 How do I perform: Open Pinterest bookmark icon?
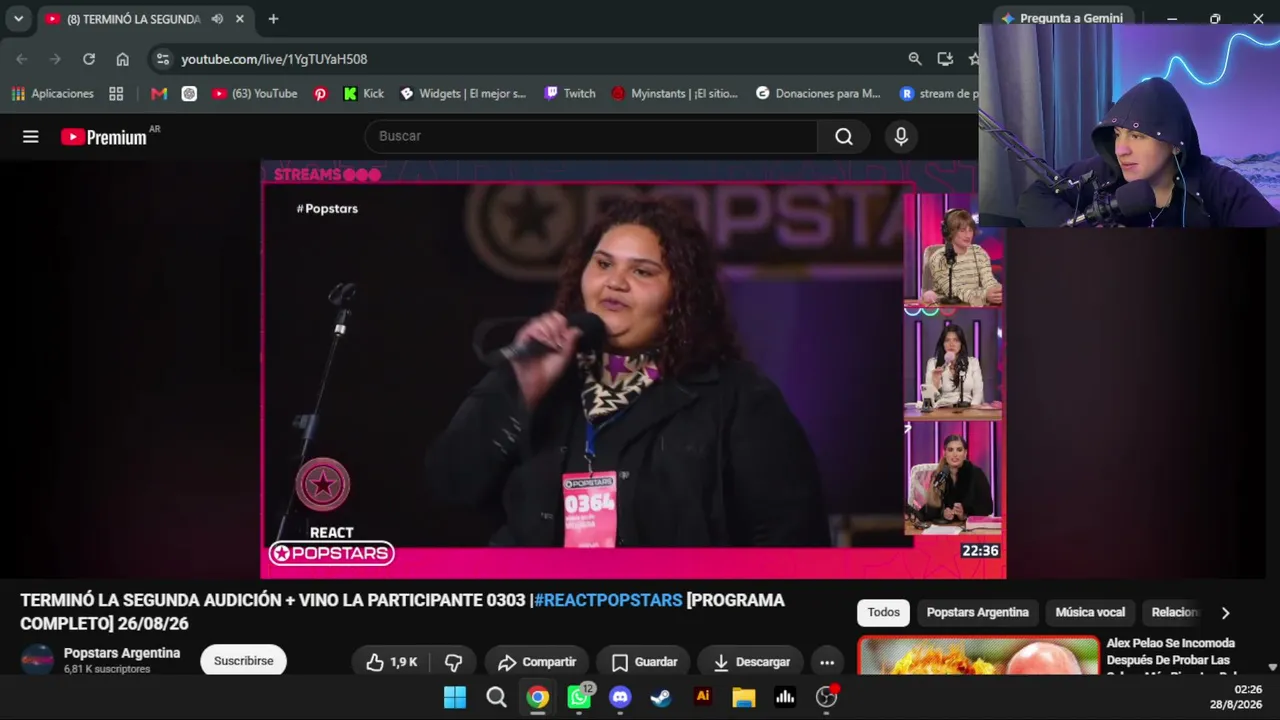[x=320, y=93]
